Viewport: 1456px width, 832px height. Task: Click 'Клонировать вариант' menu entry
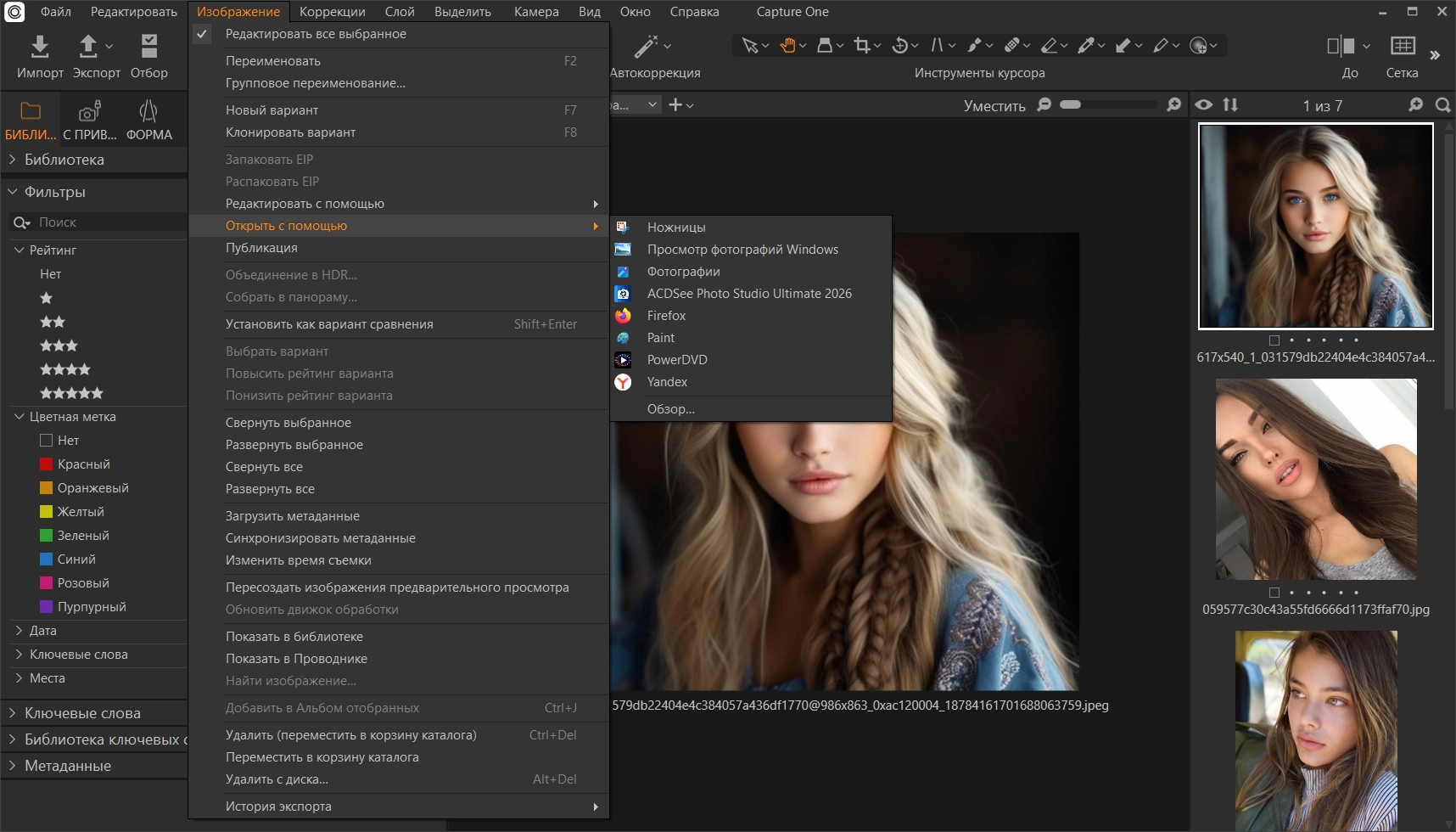coord(290,132)
